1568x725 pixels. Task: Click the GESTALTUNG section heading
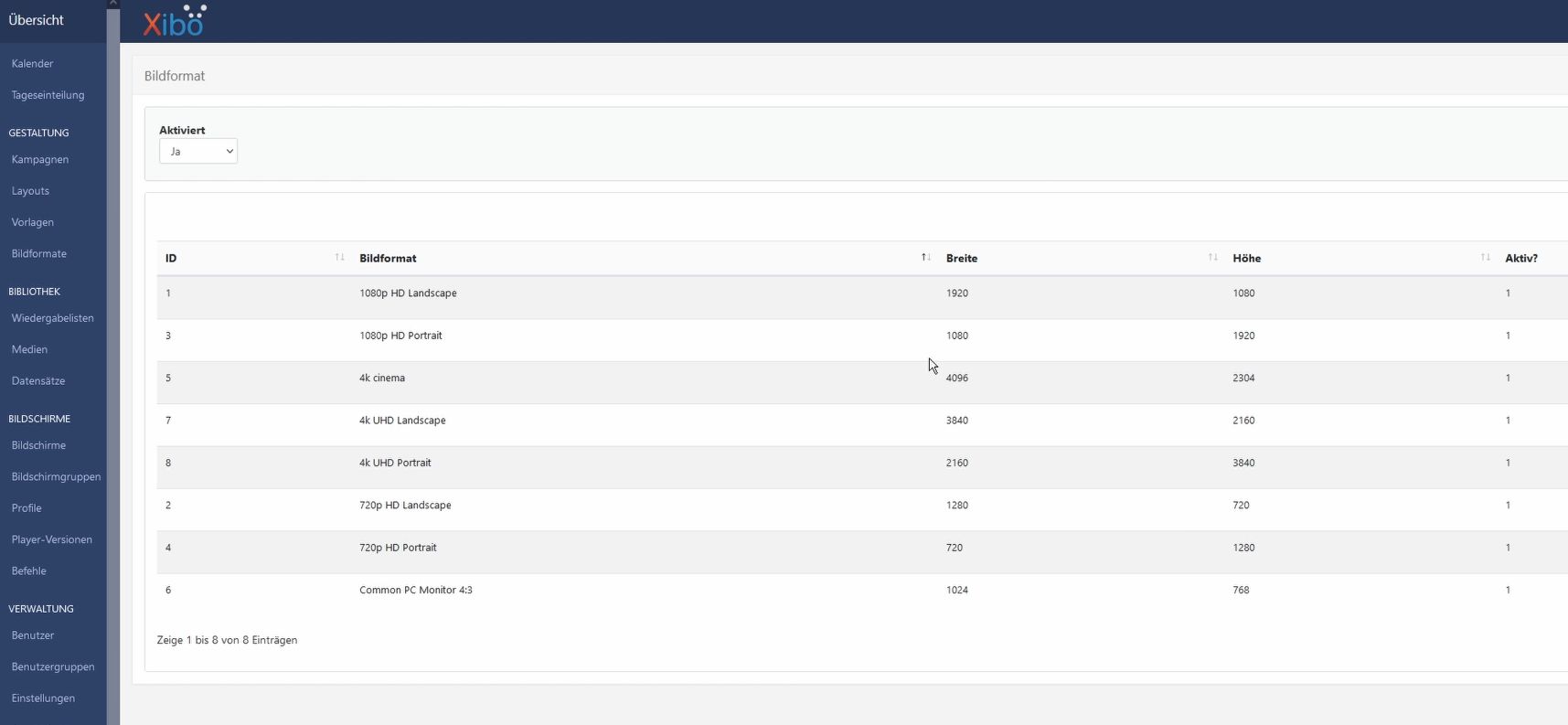38,133
